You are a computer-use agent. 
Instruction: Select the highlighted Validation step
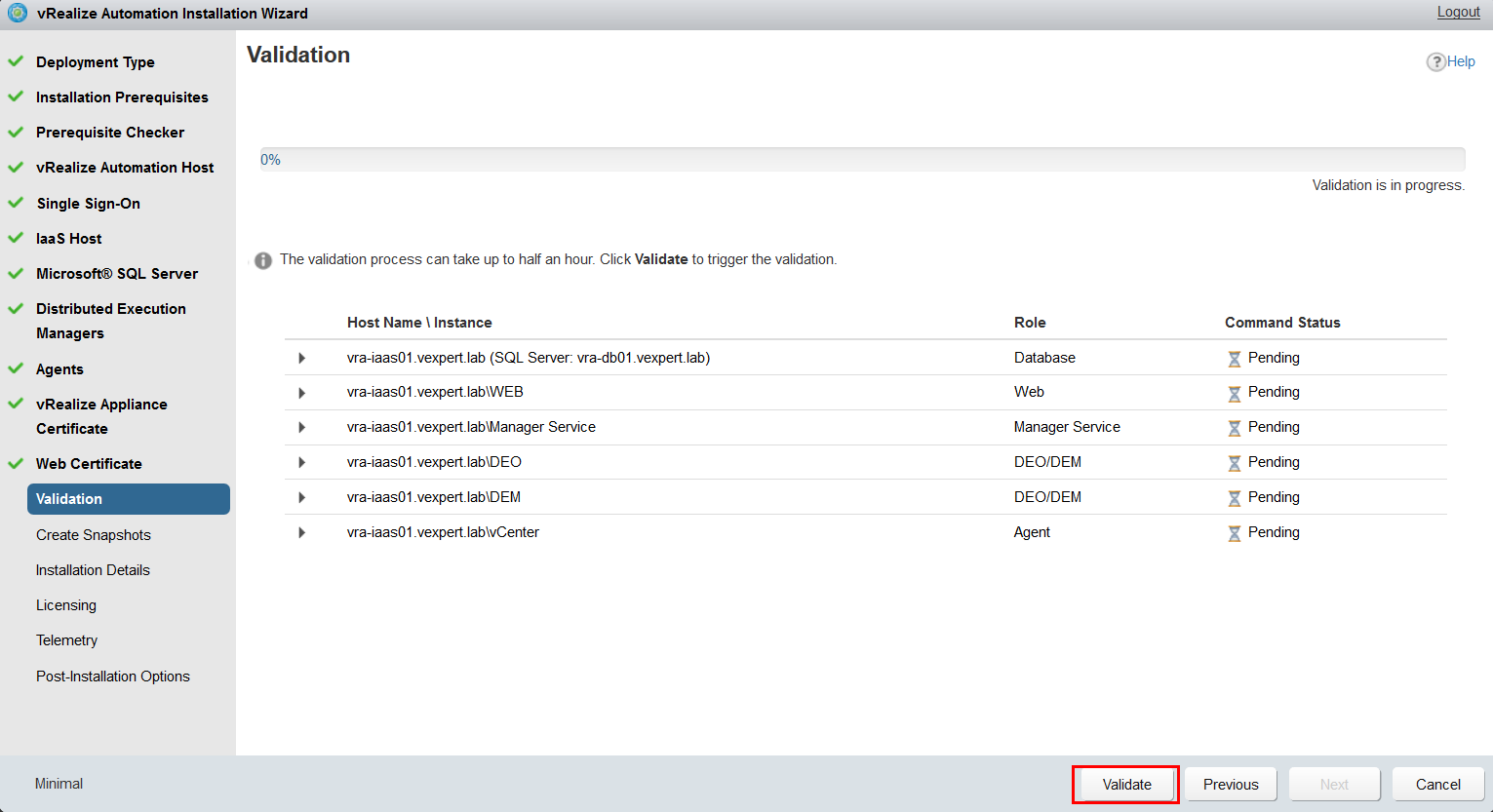tap(129, 499)
